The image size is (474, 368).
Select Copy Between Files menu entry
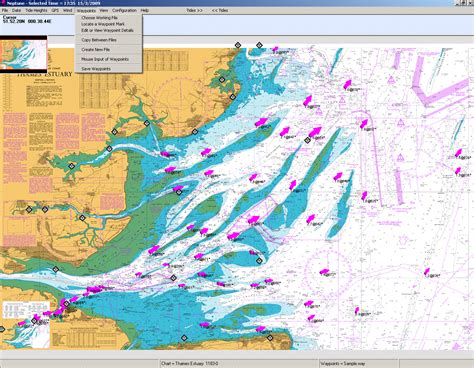click(99, 40)
